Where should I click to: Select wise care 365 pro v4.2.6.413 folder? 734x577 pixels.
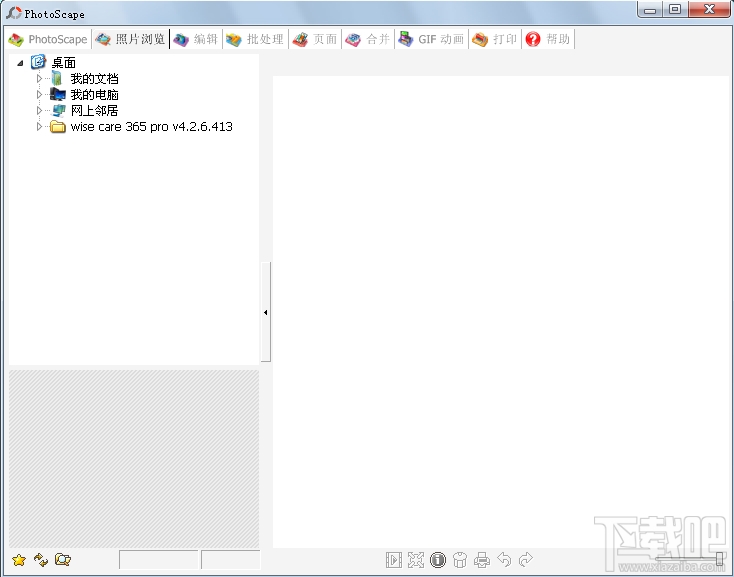coord(152,126)
